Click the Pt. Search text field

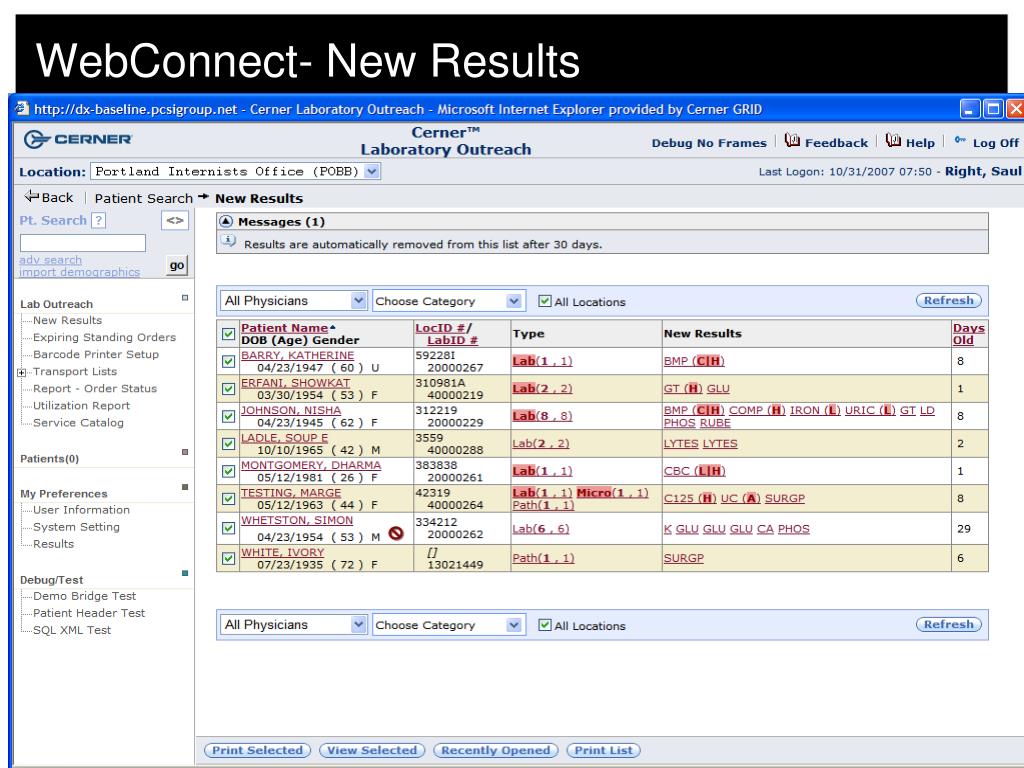coord(82,243)
